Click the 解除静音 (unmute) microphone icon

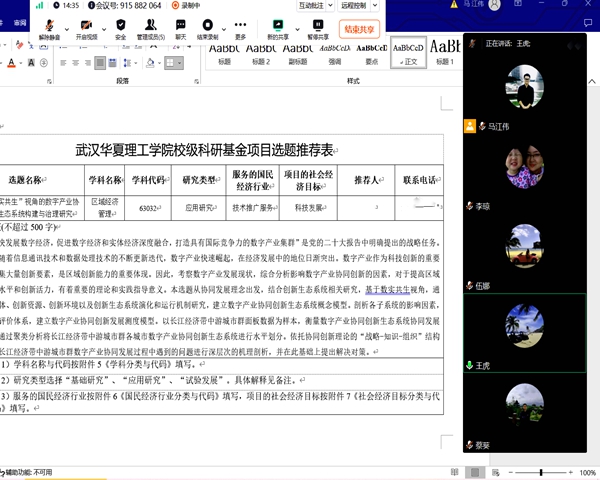click(x=48, y=25)
